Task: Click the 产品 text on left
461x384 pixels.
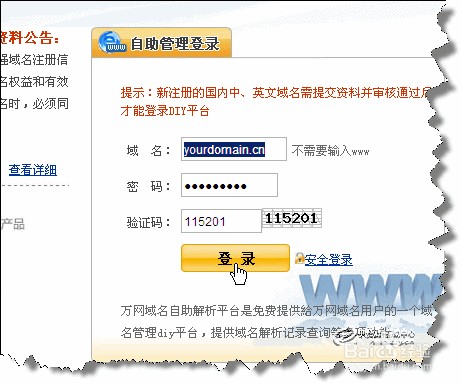Action: 12,224
